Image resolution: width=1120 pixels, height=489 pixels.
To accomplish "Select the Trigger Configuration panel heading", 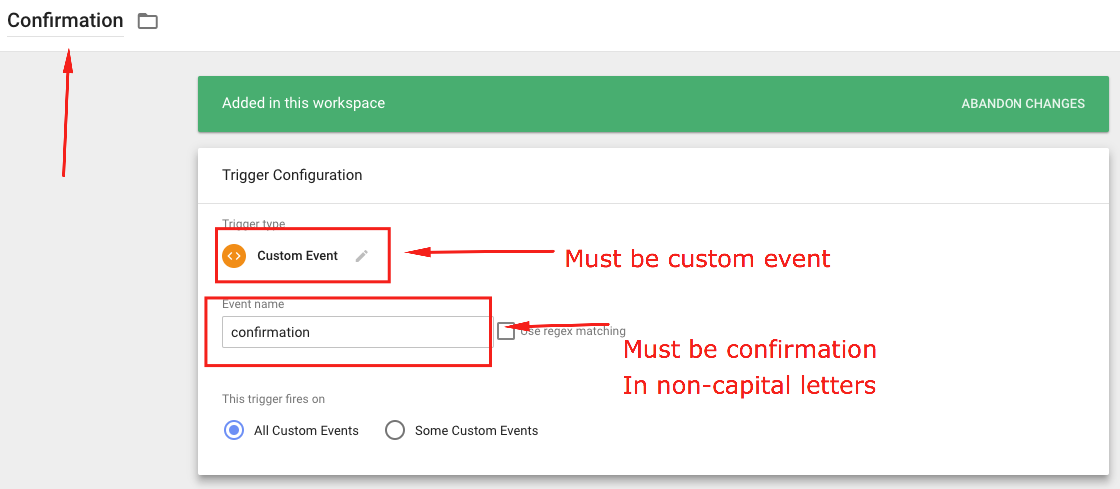I will [291, 175].
